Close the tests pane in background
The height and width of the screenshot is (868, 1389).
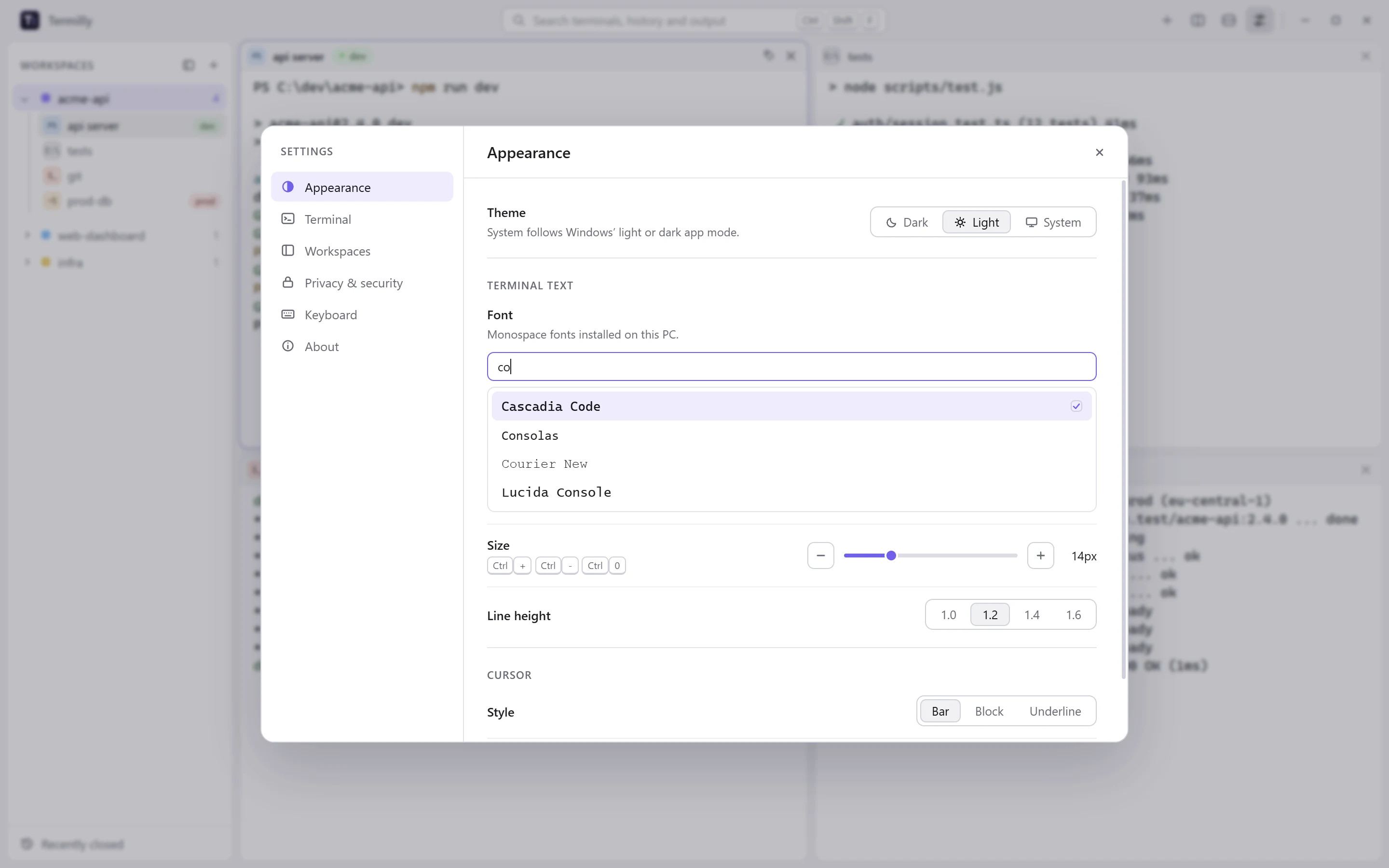[1366, 55]
